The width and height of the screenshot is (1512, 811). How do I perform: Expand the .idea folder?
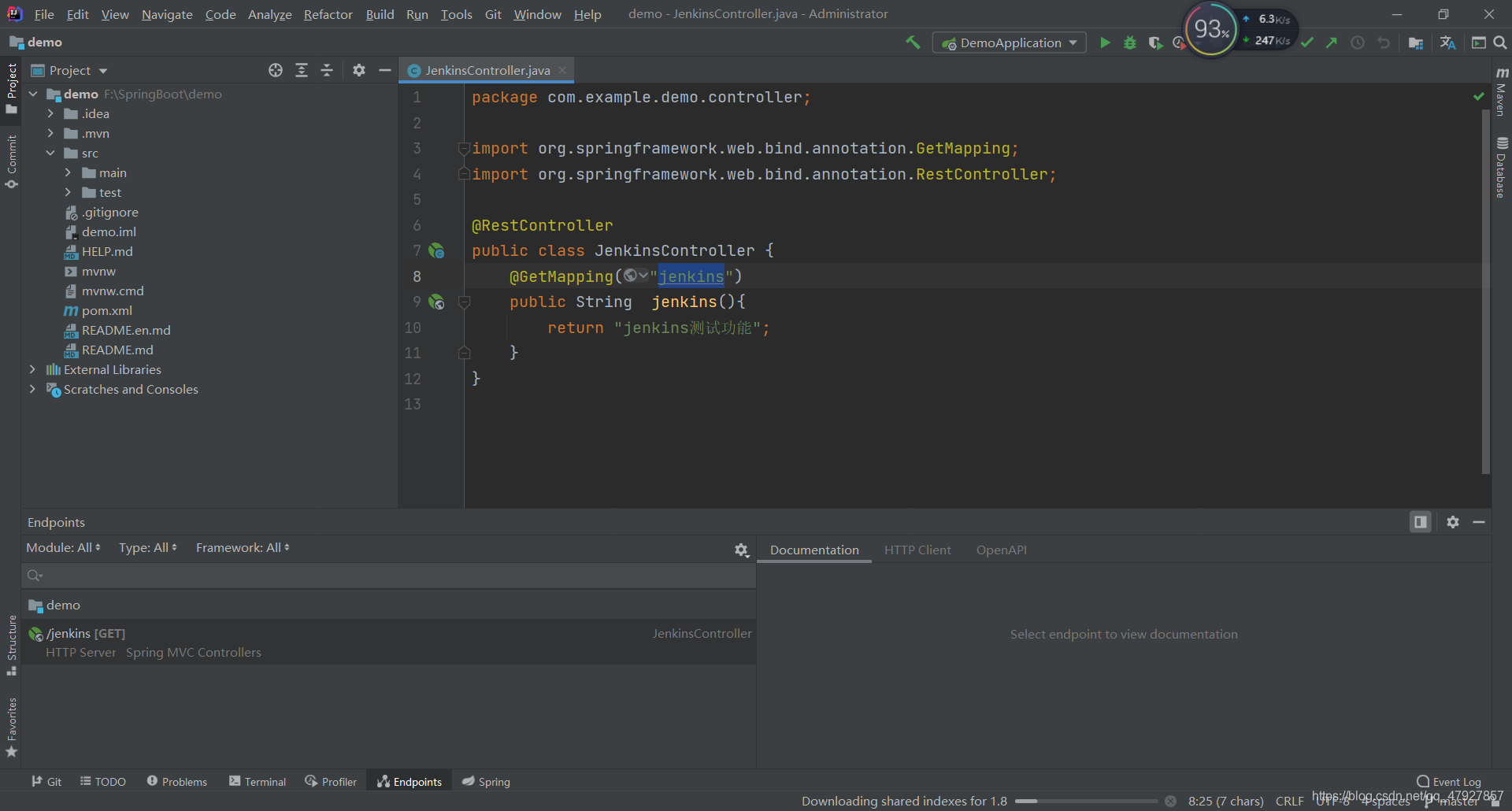tap(50, 114)
